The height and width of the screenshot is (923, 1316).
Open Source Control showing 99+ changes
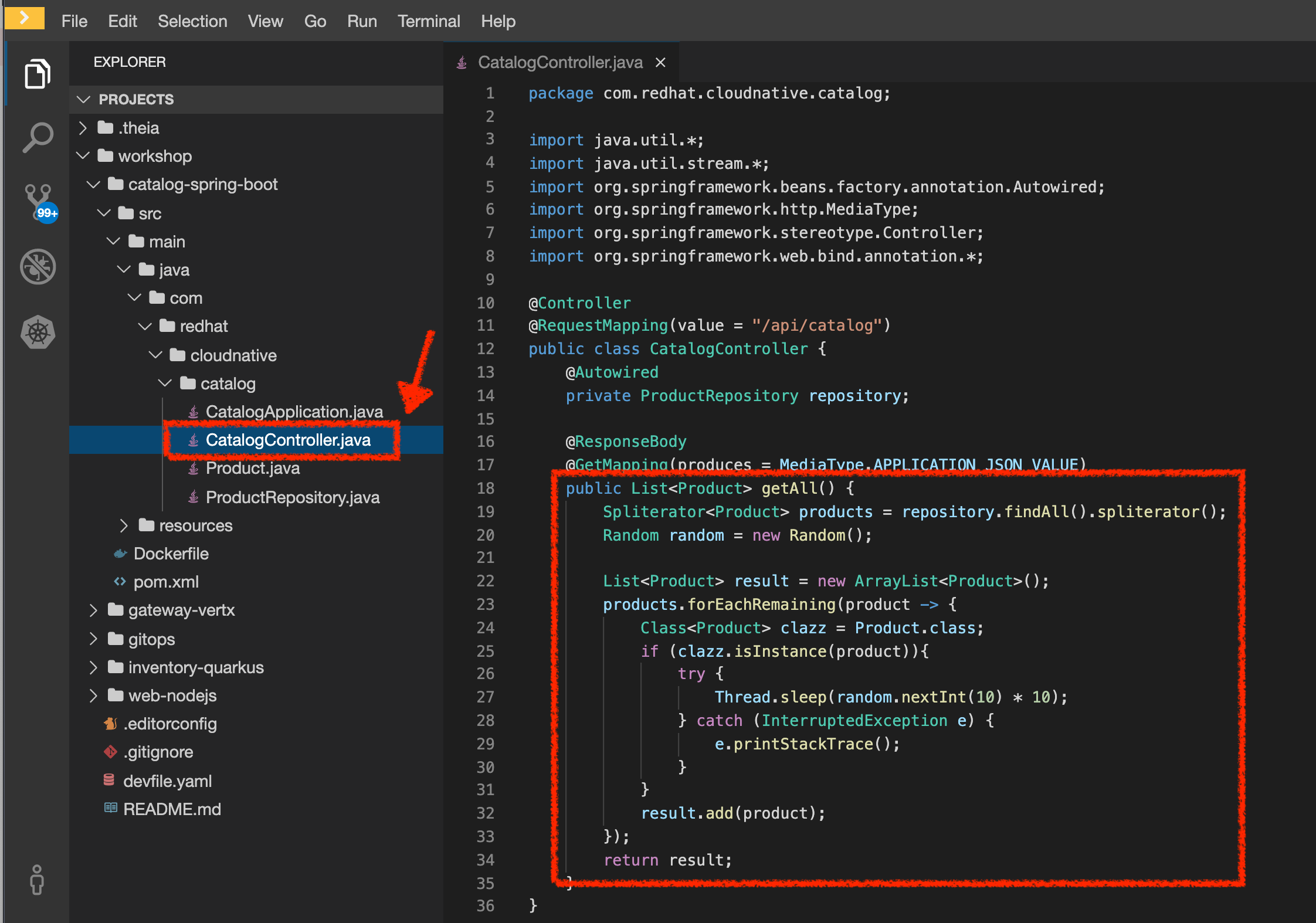(x=37, y=202)
